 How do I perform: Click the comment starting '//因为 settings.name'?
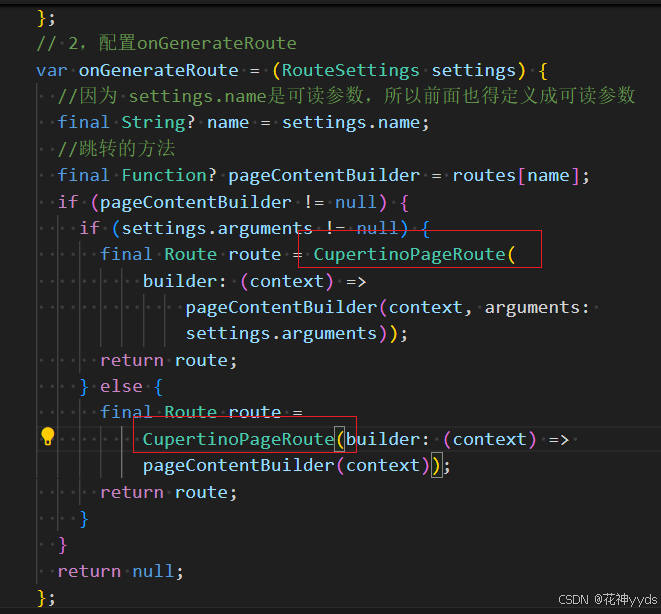[x=346, y=96]
